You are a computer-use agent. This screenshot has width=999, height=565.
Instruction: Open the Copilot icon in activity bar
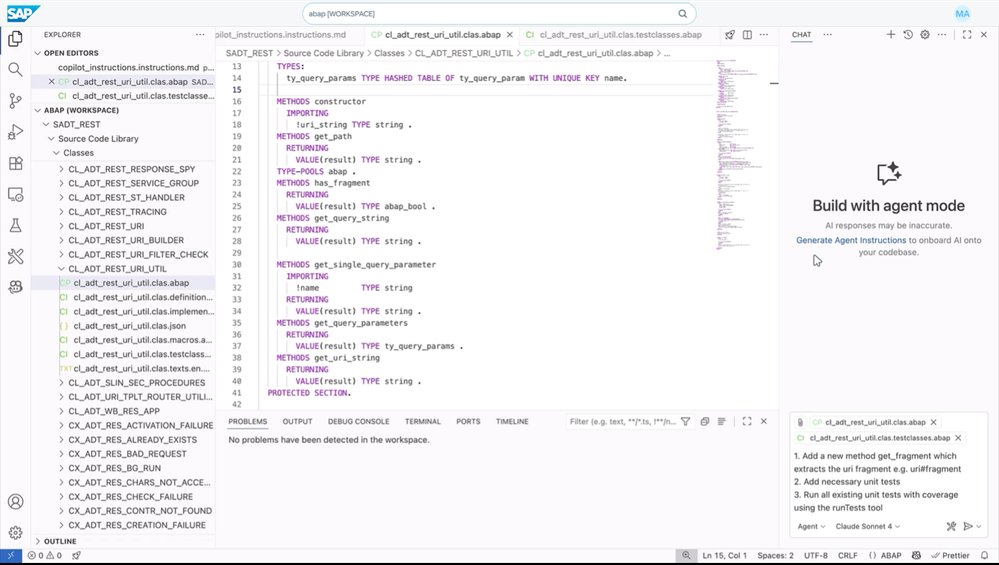pyautogui.click(x=15, y=287)
